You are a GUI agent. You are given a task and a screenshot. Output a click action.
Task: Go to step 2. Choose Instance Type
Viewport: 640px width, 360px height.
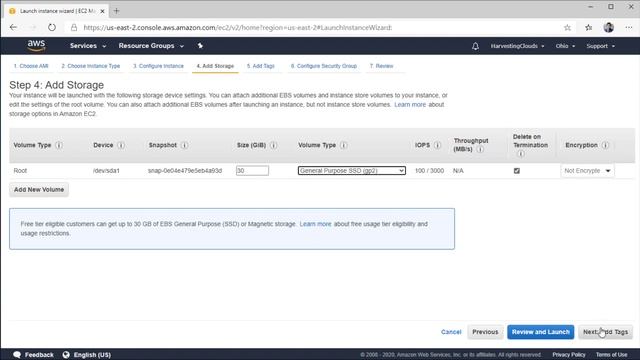91,66
